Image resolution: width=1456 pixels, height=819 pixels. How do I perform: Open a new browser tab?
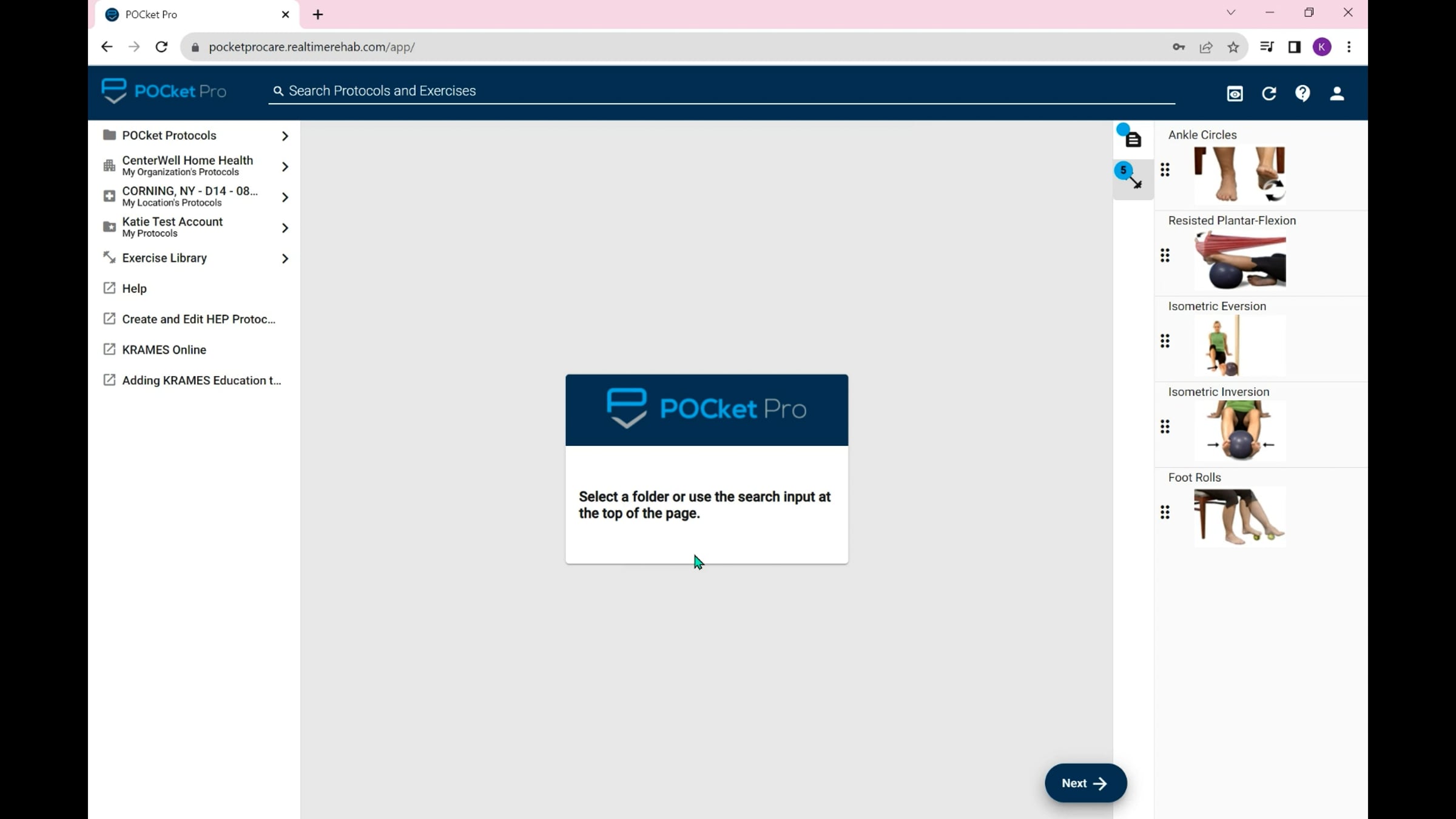click(318, 15)
